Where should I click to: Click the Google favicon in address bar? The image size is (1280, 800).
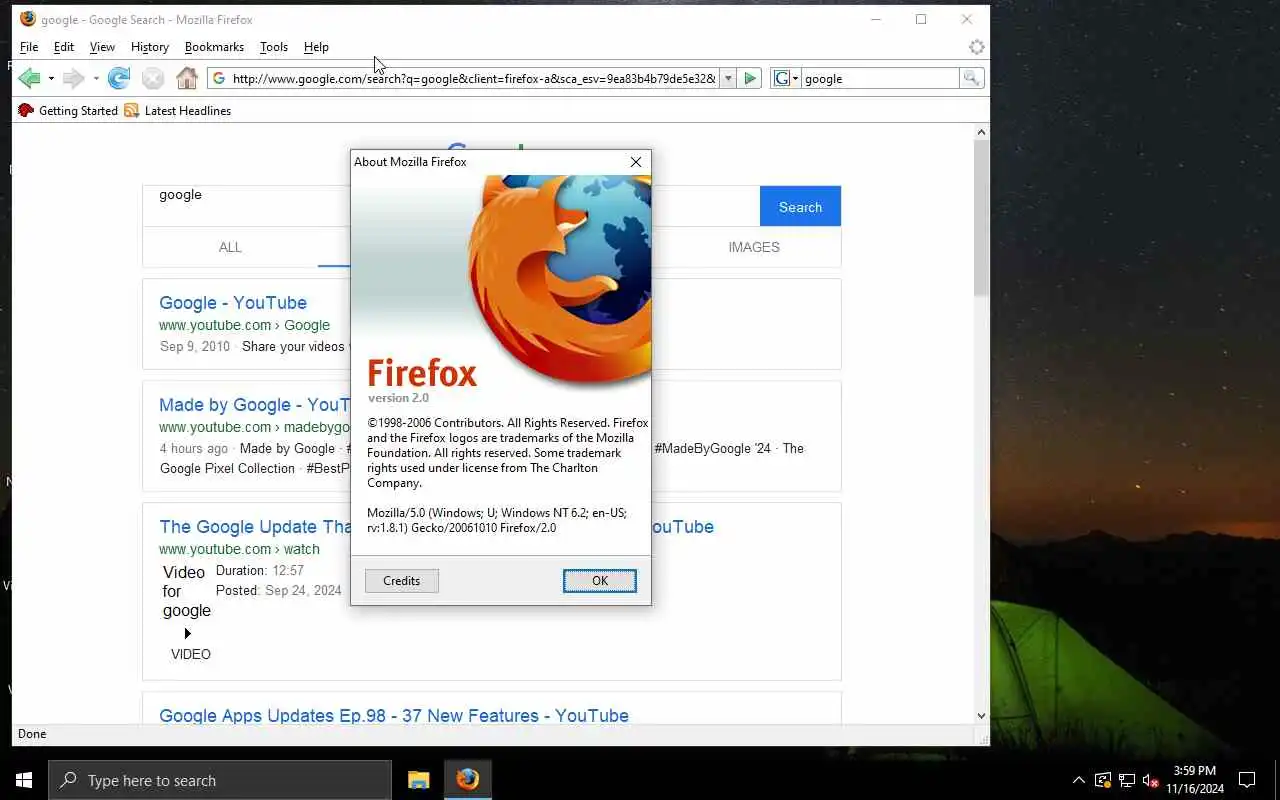(219, 78)
